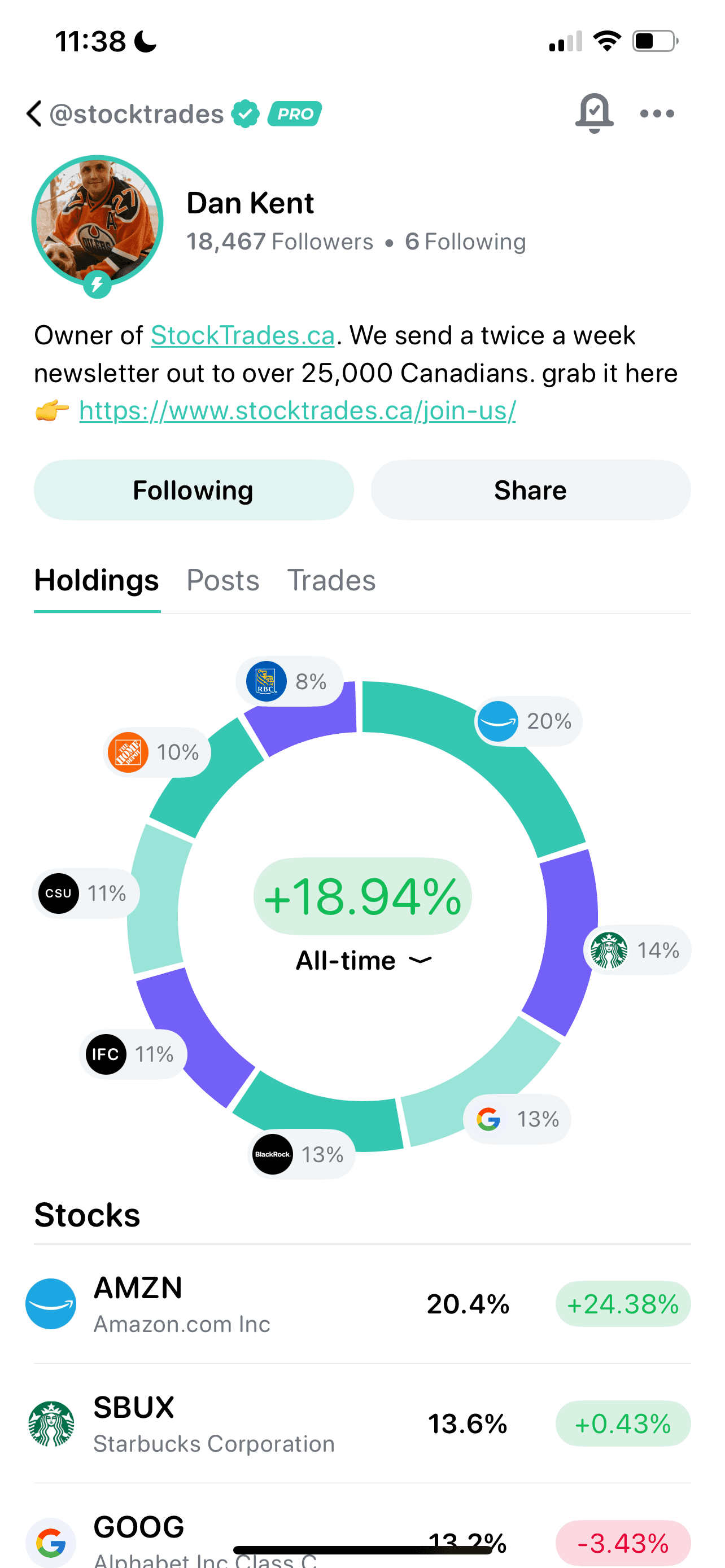The image size is (725, 1568).
Task: Select the IFC 11% chart label
Action: [x=133, y=1054]
